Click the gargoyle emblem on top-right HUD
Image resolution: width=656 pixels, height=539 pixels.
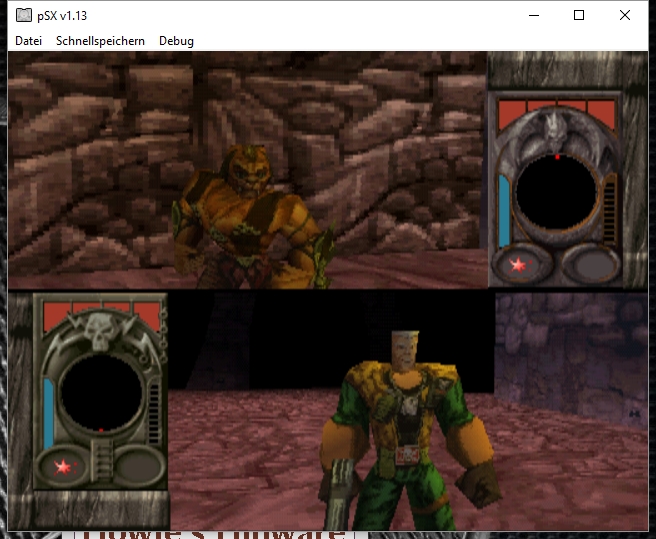point(555,131)
